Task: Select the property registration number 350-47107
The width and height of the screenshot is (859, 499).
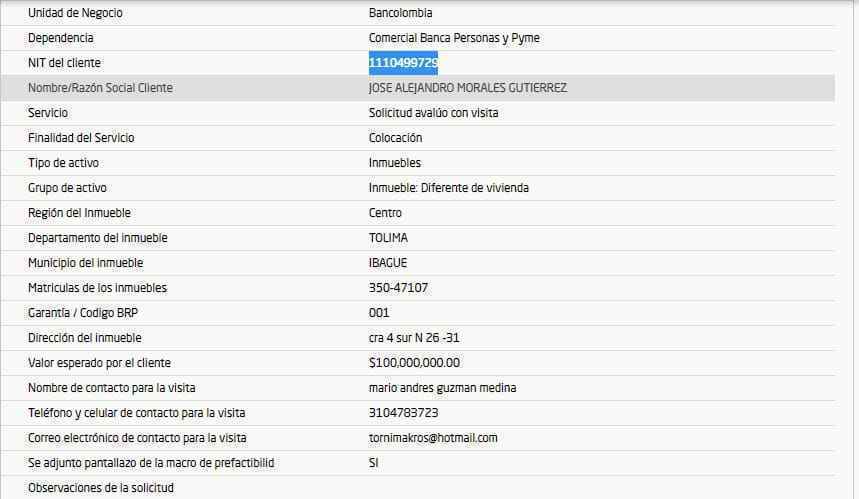Action: [x=398, y=288]
